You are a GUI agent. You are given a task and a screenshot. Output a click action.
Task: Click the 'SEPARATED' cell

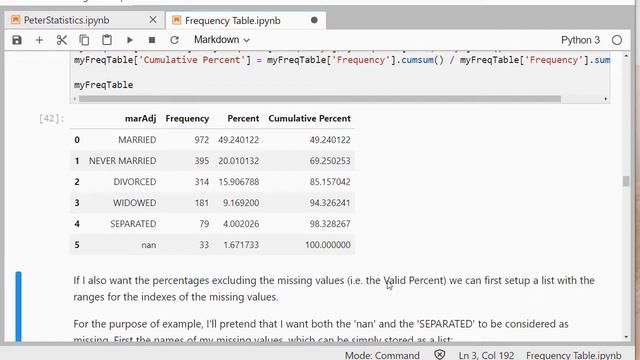tap(133, 224)
